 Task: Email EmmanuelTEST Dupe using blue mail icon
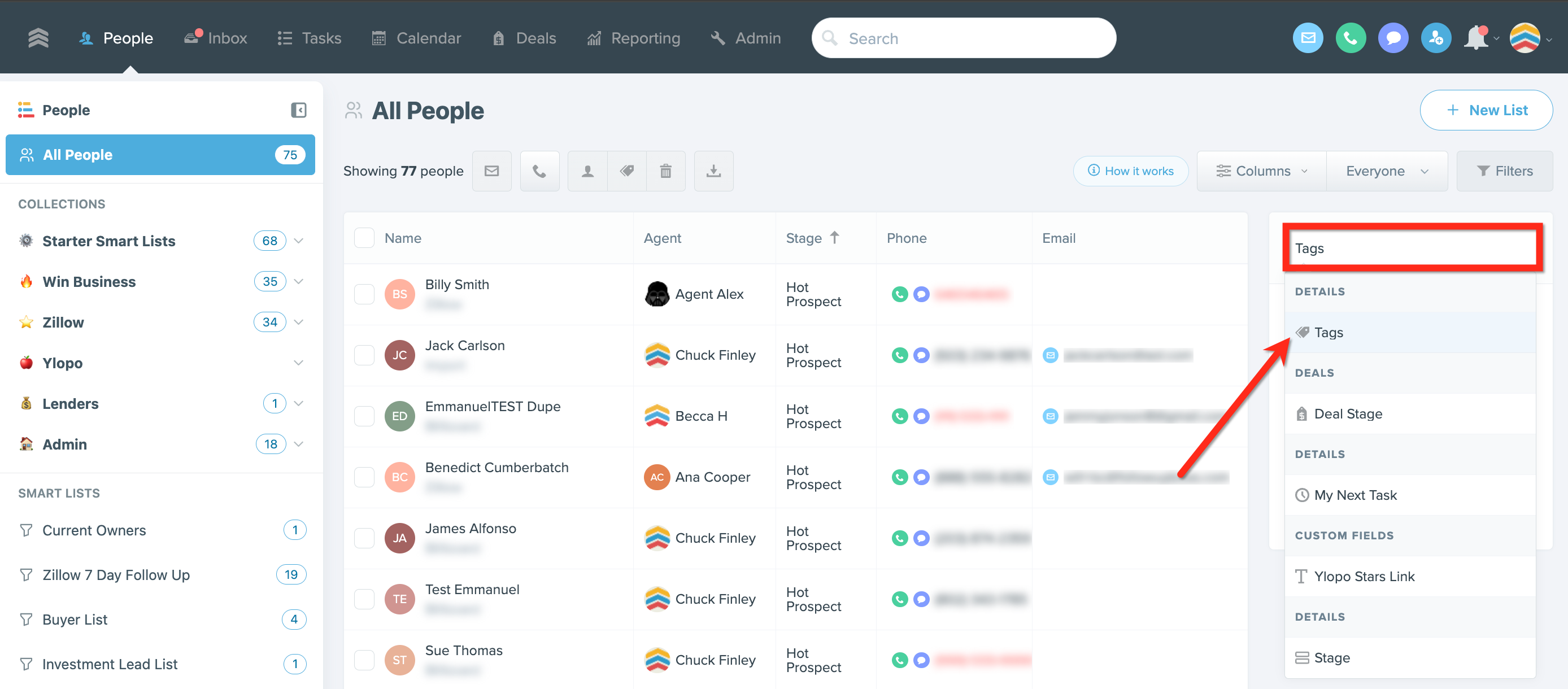point(1050,416)
